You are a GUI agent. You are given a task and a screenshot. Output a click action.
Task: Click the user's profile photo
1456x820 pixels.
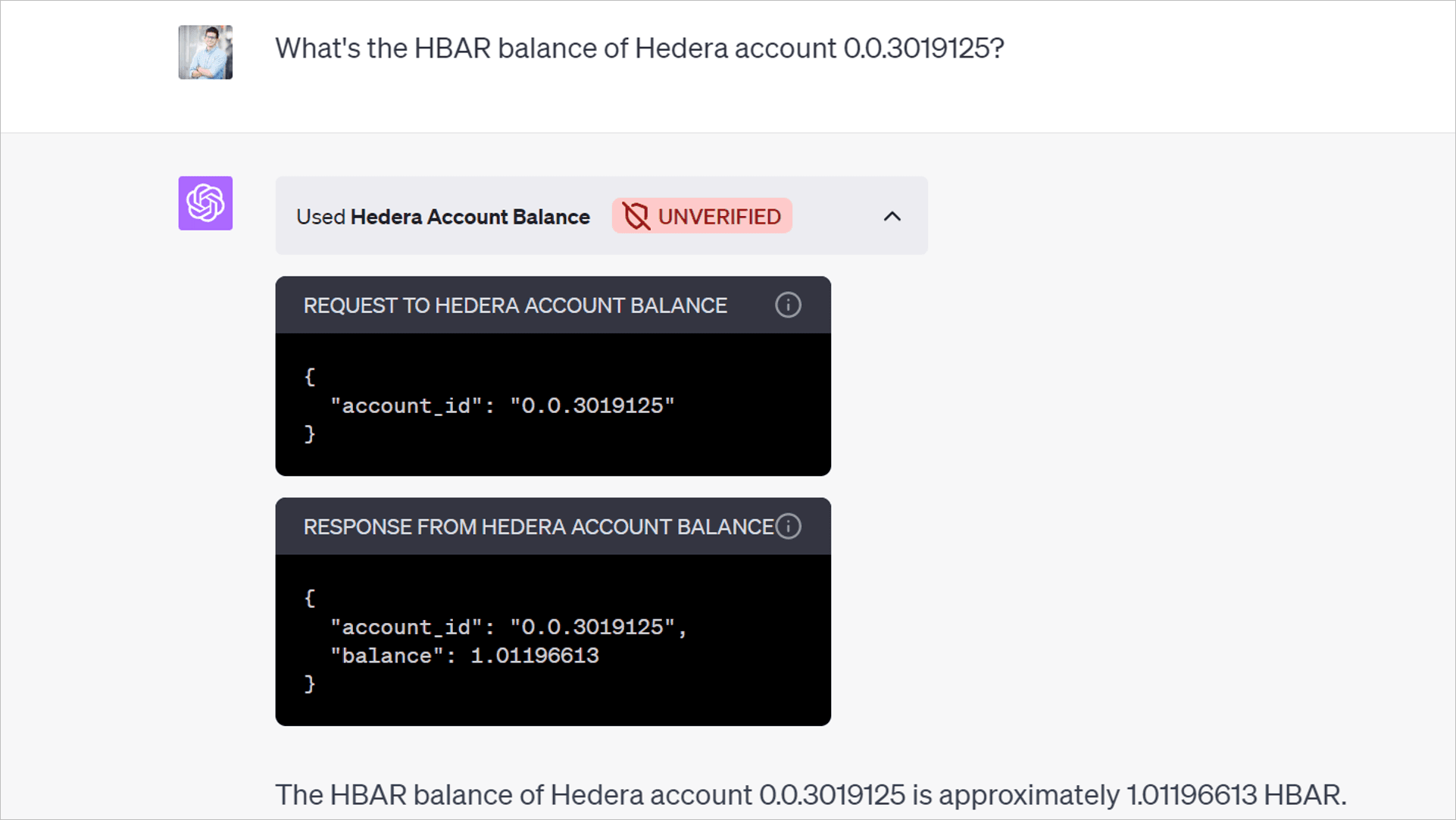click(x=205, y=52)
